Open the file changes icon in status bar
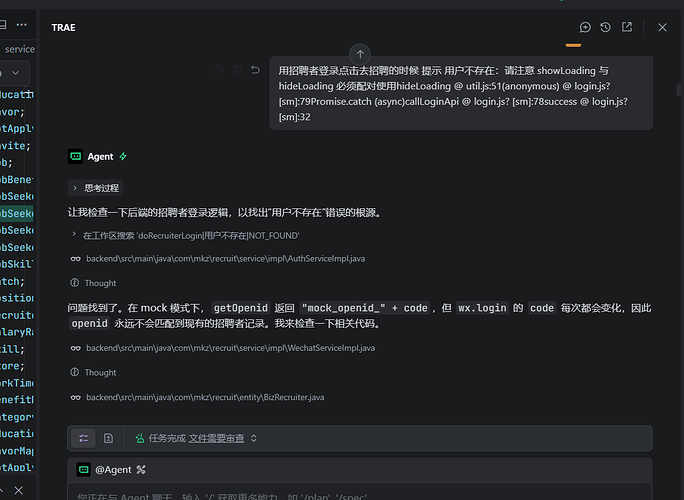 coord(108,438)
